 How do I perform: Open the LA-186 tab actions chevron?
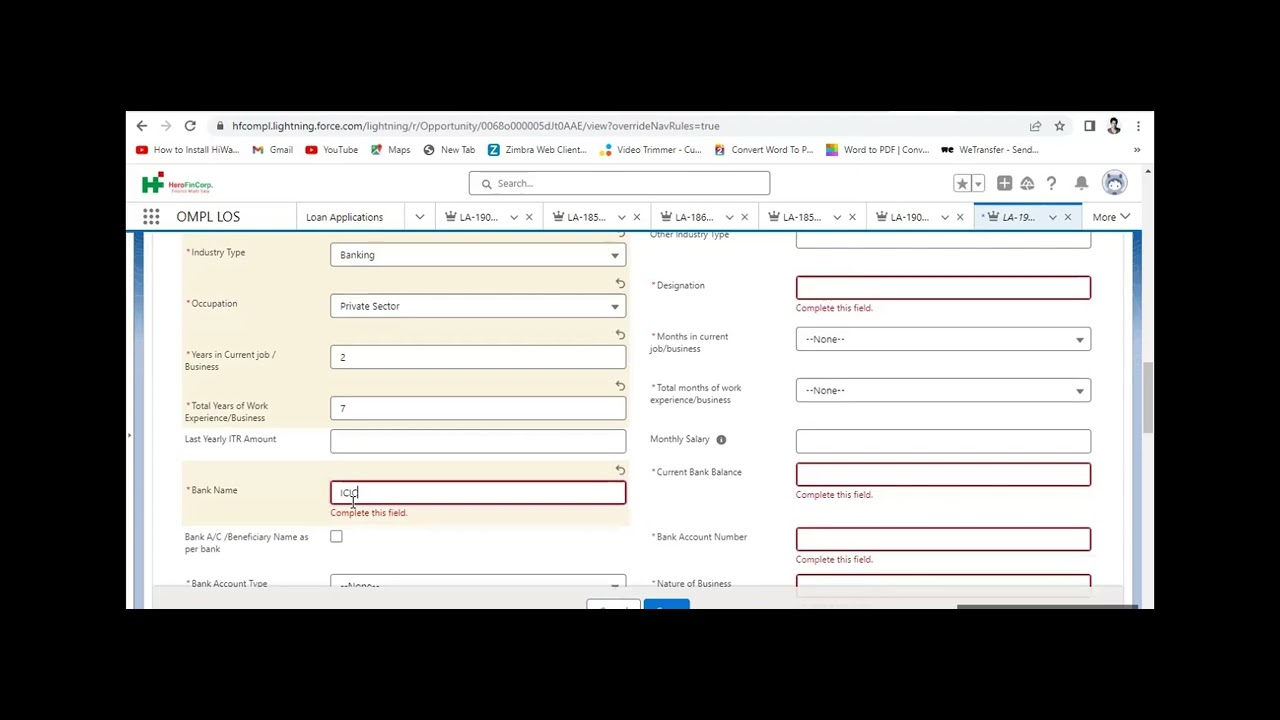(x=729, y=217)
